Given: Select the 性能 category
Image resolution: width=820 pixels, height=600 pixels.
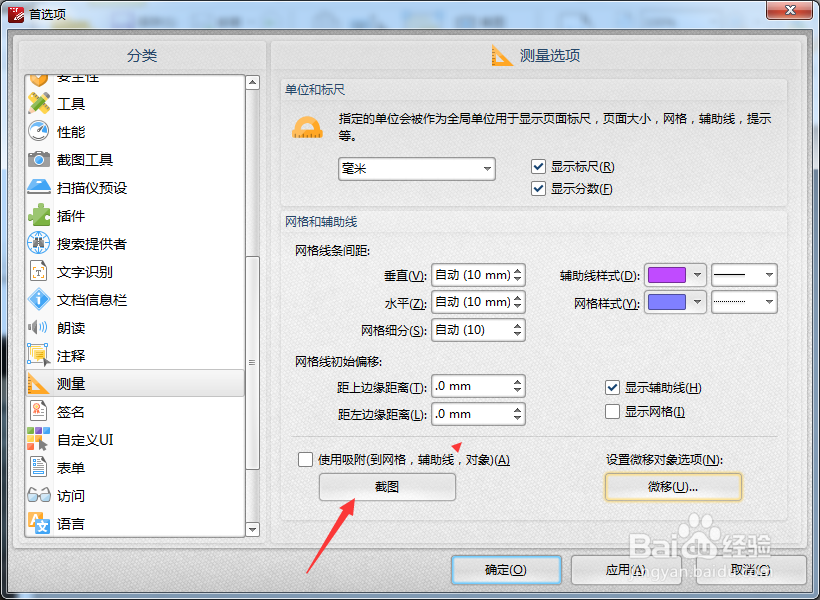Looking at the screenshot, I should point(135,131).
